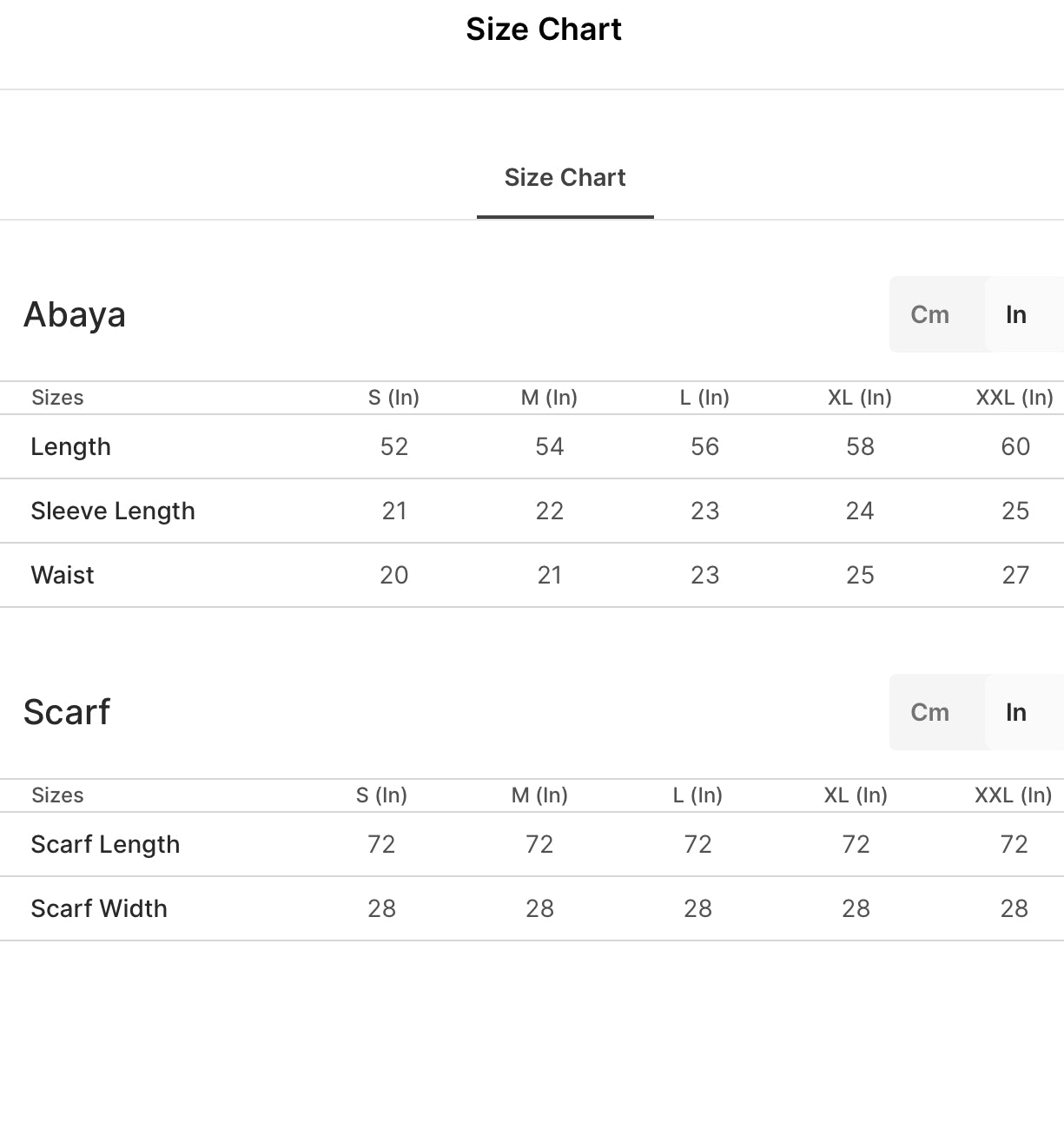The width and height of the screenshot is (1064, 1148).
Task: Click Waist value 20 for size S
Action: [394, 575]
